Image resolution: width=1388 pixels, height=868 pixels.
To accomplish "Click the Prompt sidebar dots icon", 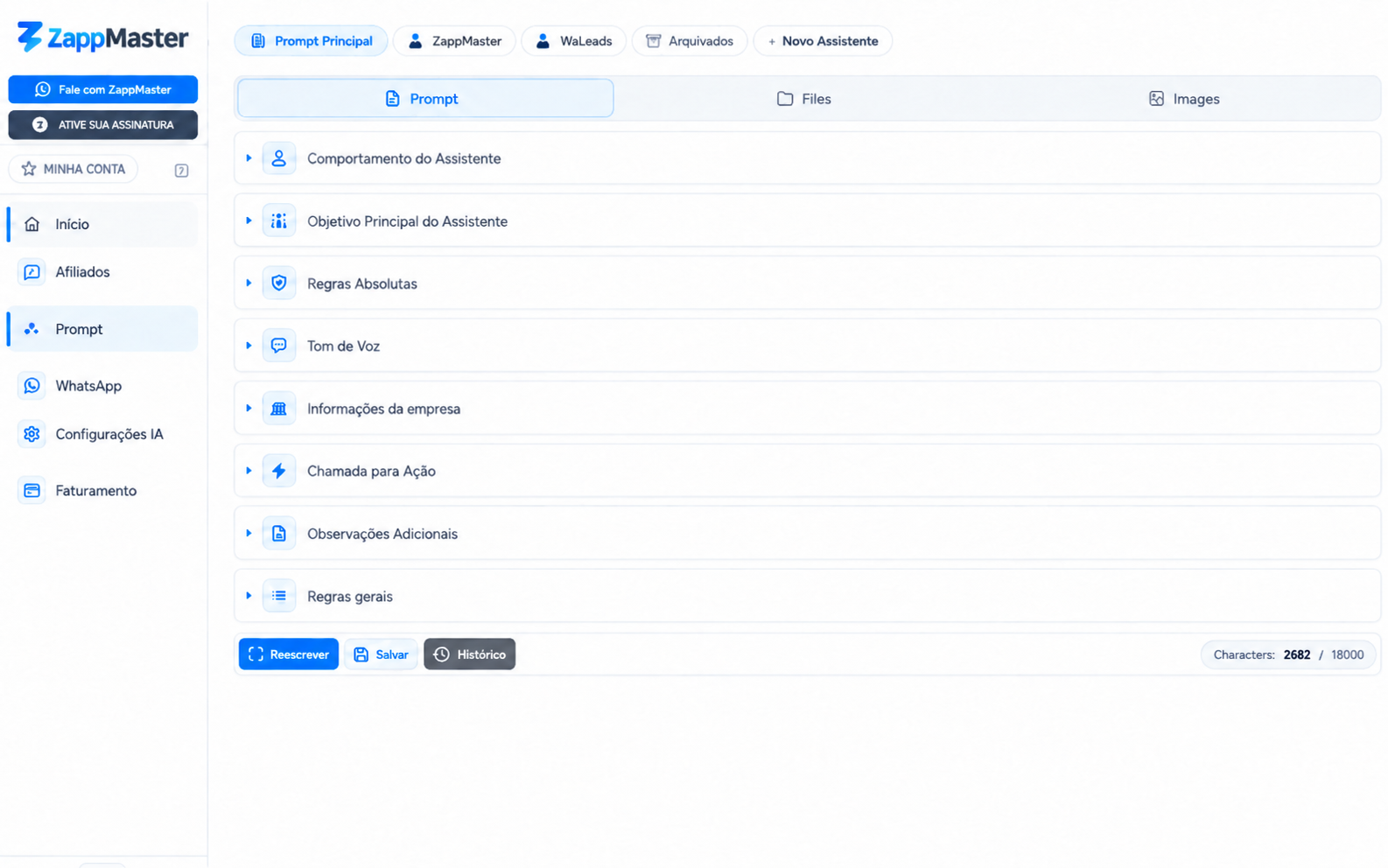I will coord(32,329).
